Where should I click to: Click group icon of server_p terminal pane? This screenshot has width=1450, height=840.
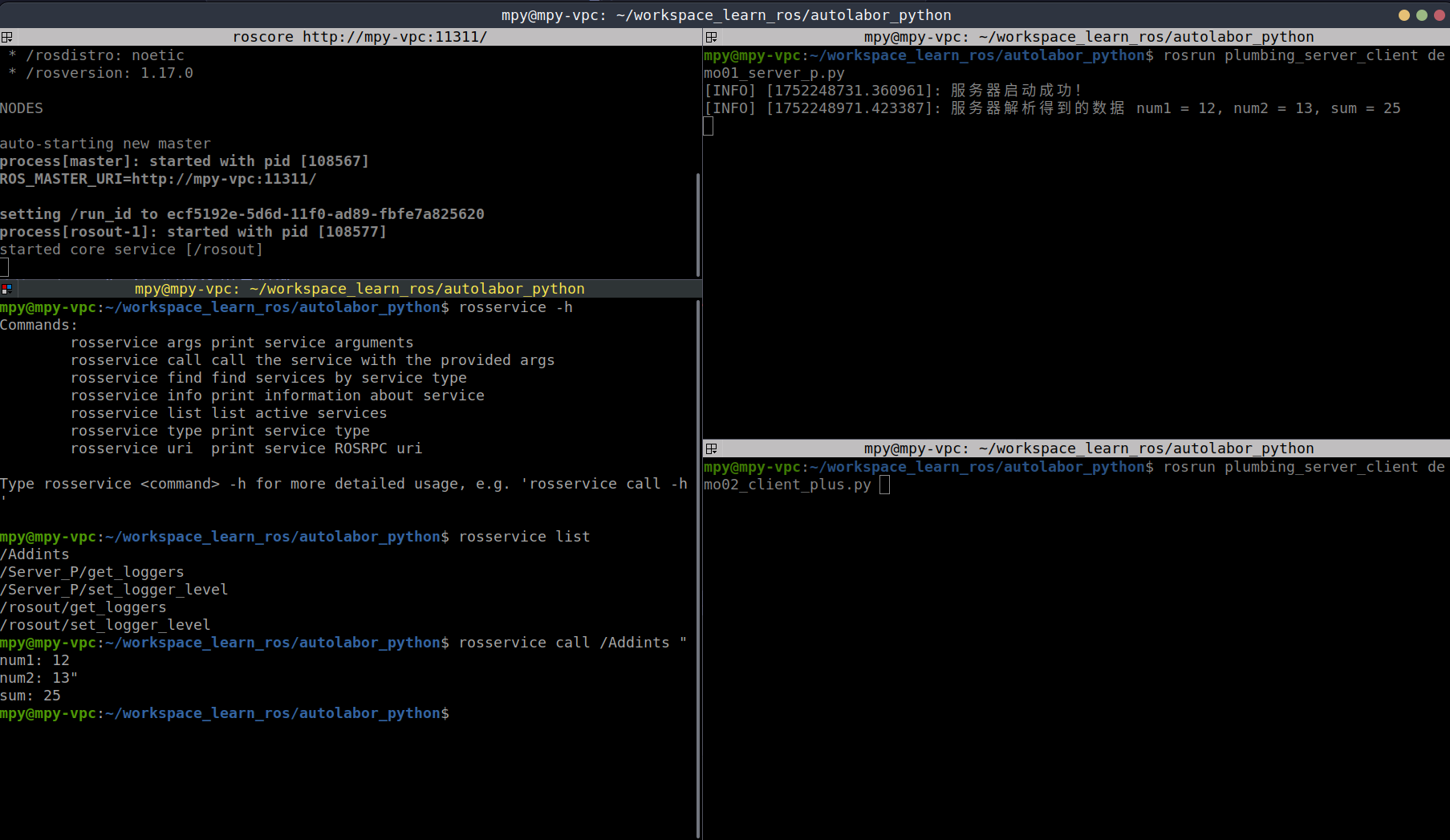tap(710, 37)
